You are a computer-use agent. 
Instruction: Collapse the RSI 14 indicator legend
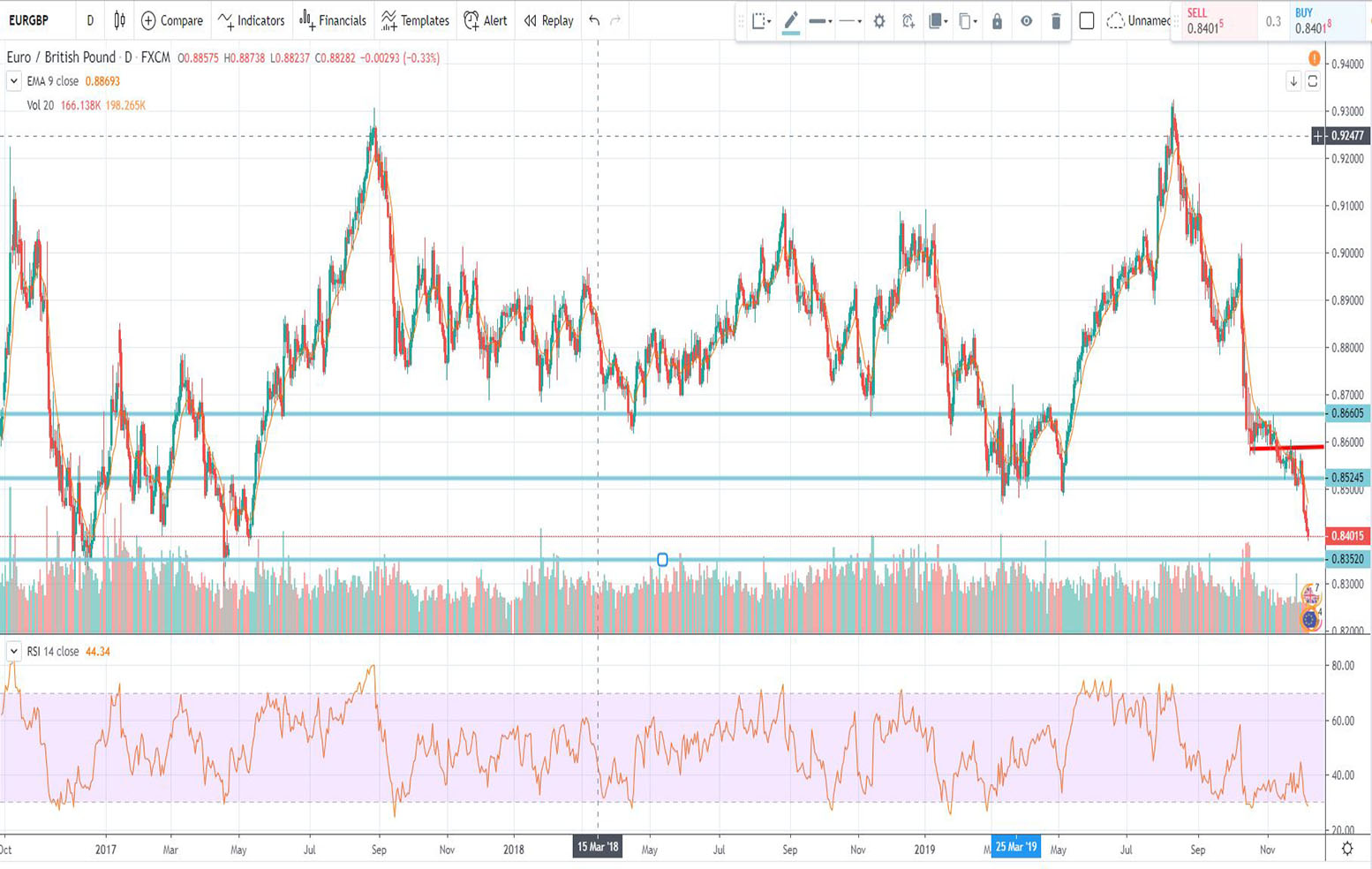point(13,652)
